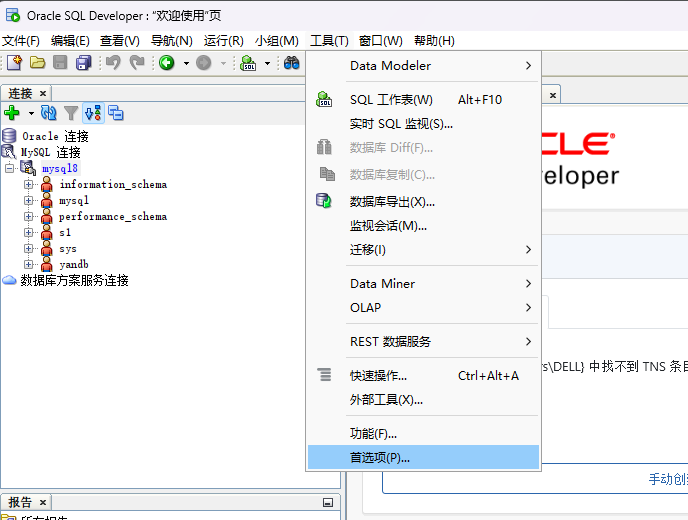Click the Open folder toolbar icon
688x520 pixels.
pyautogui.click(x=37, y=63)
